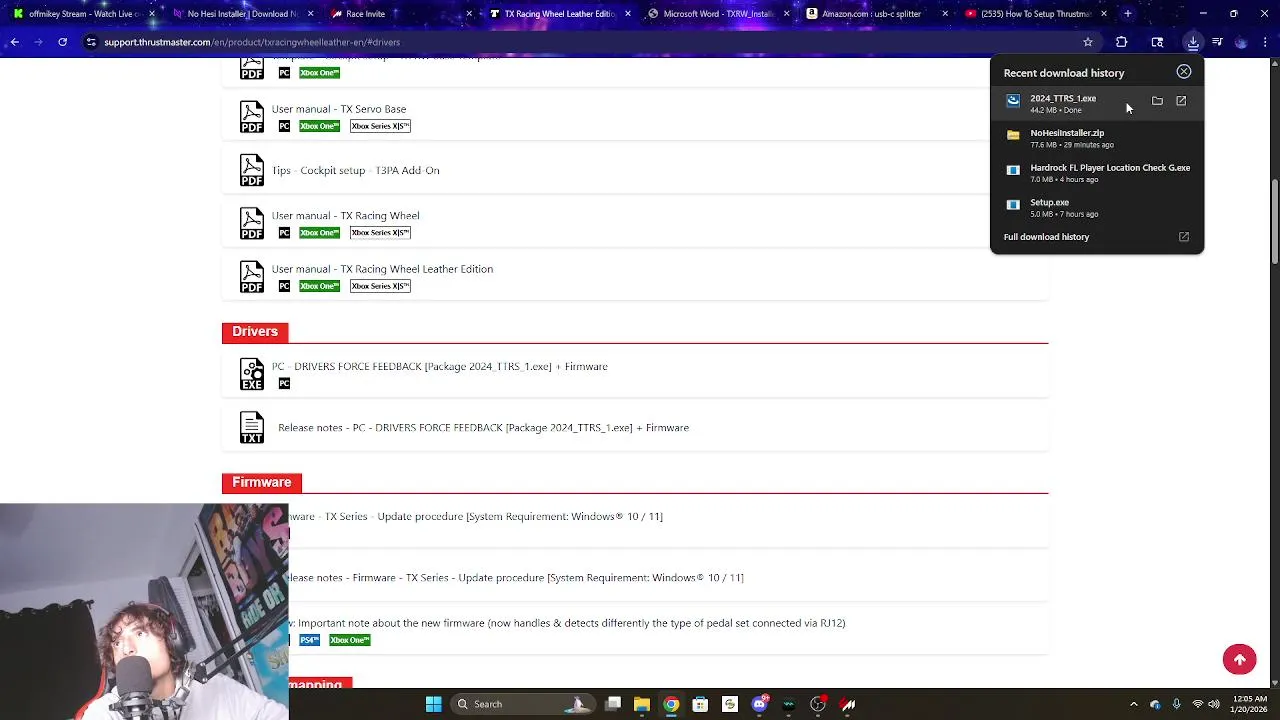Open a new browser tab
This screenshot has height=720, width=1280.
coord(1127,14)
